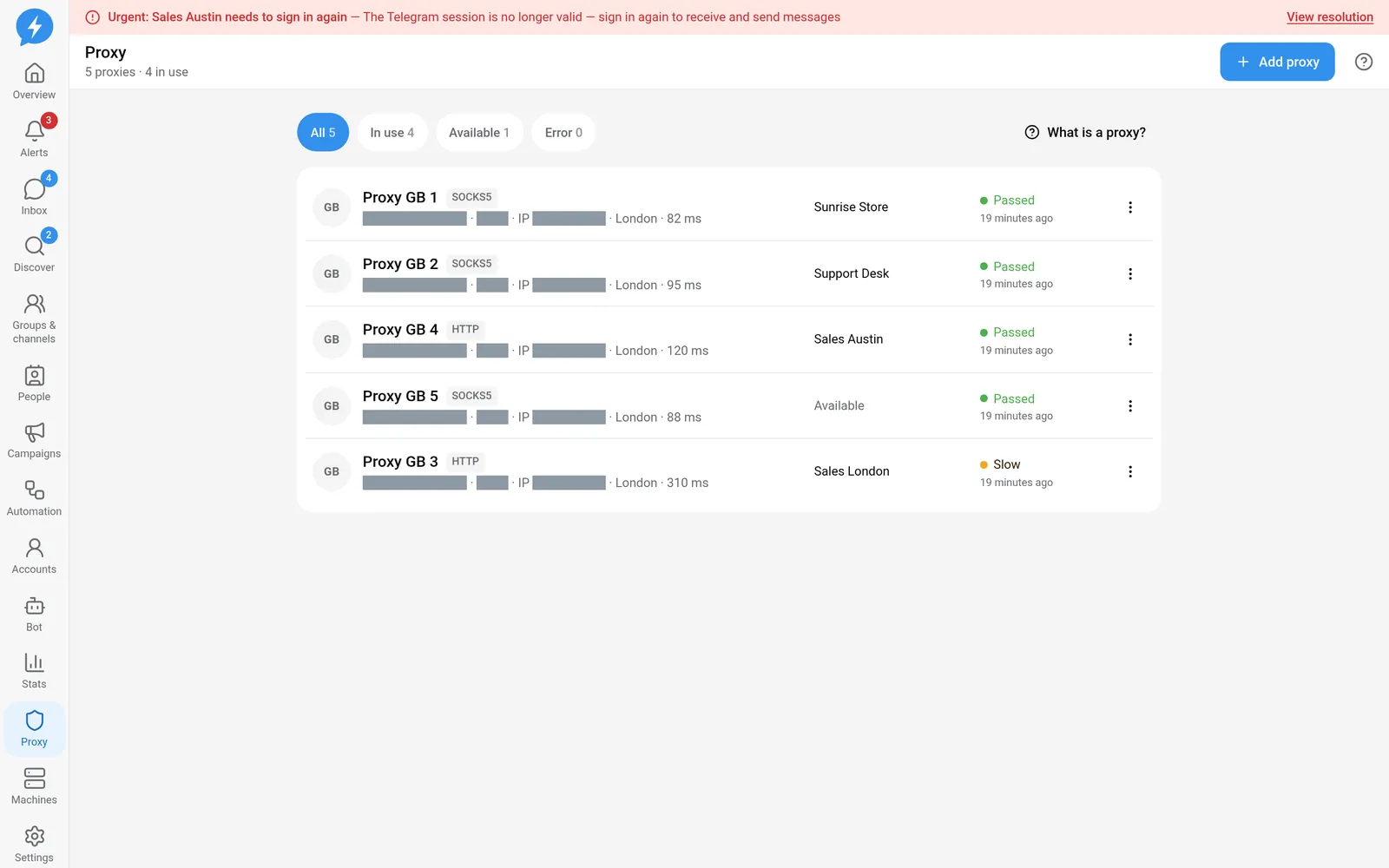Screen dimensions: 1389x868
Task: Click the Support Desk account label
Action: [x=852, y=273]
